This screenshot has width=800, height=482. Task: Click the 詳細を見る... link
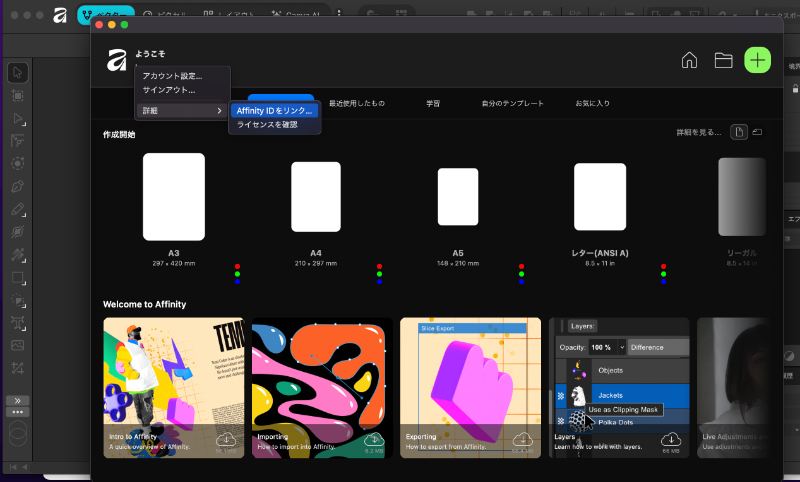[x=697, y=132]
